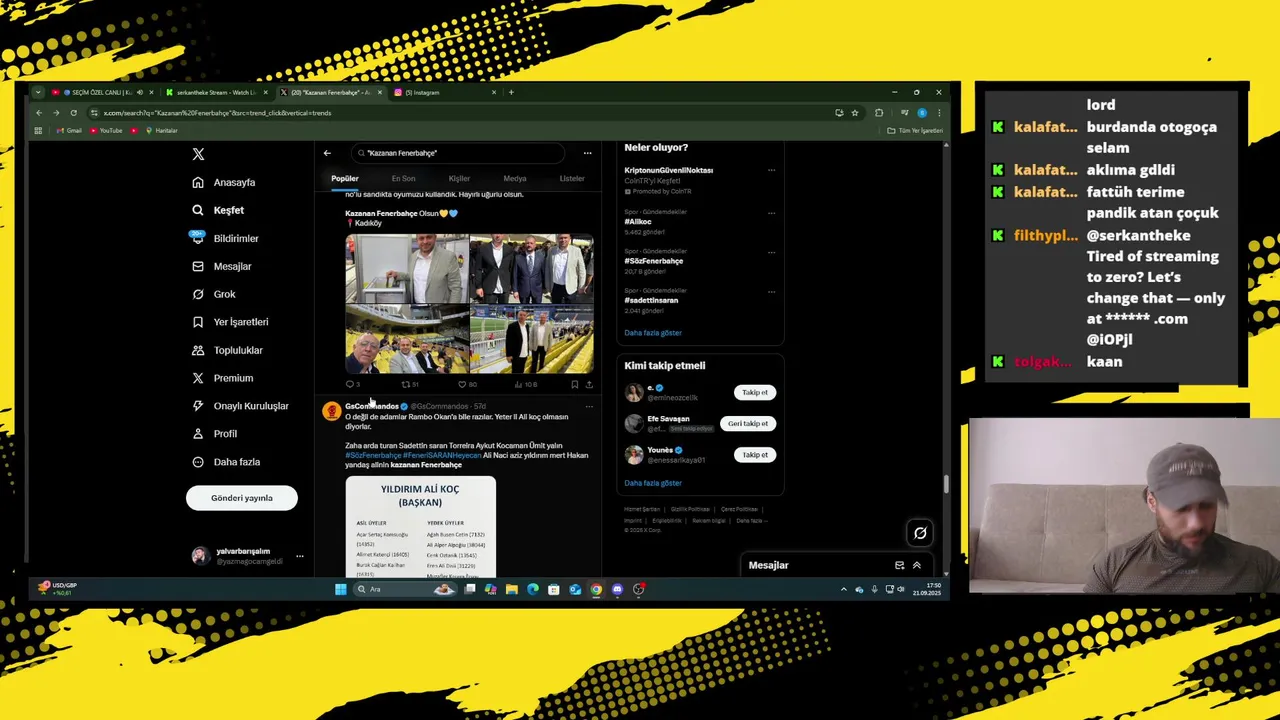This screenshot has width=1280, height=720.
Task: Repost the Kadıköy photo post
Action: pyautogui.click(x=409, y=384)
